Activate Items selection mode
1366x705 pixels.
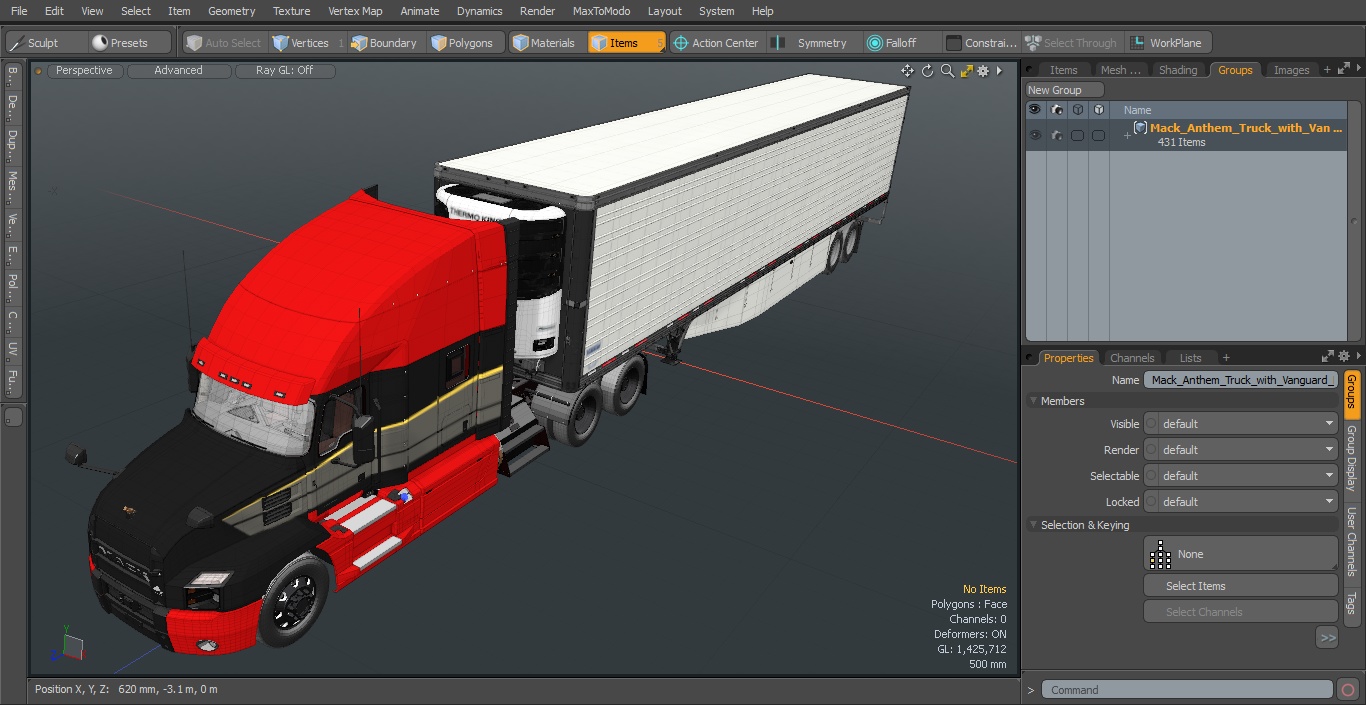(x=625, y=43)
